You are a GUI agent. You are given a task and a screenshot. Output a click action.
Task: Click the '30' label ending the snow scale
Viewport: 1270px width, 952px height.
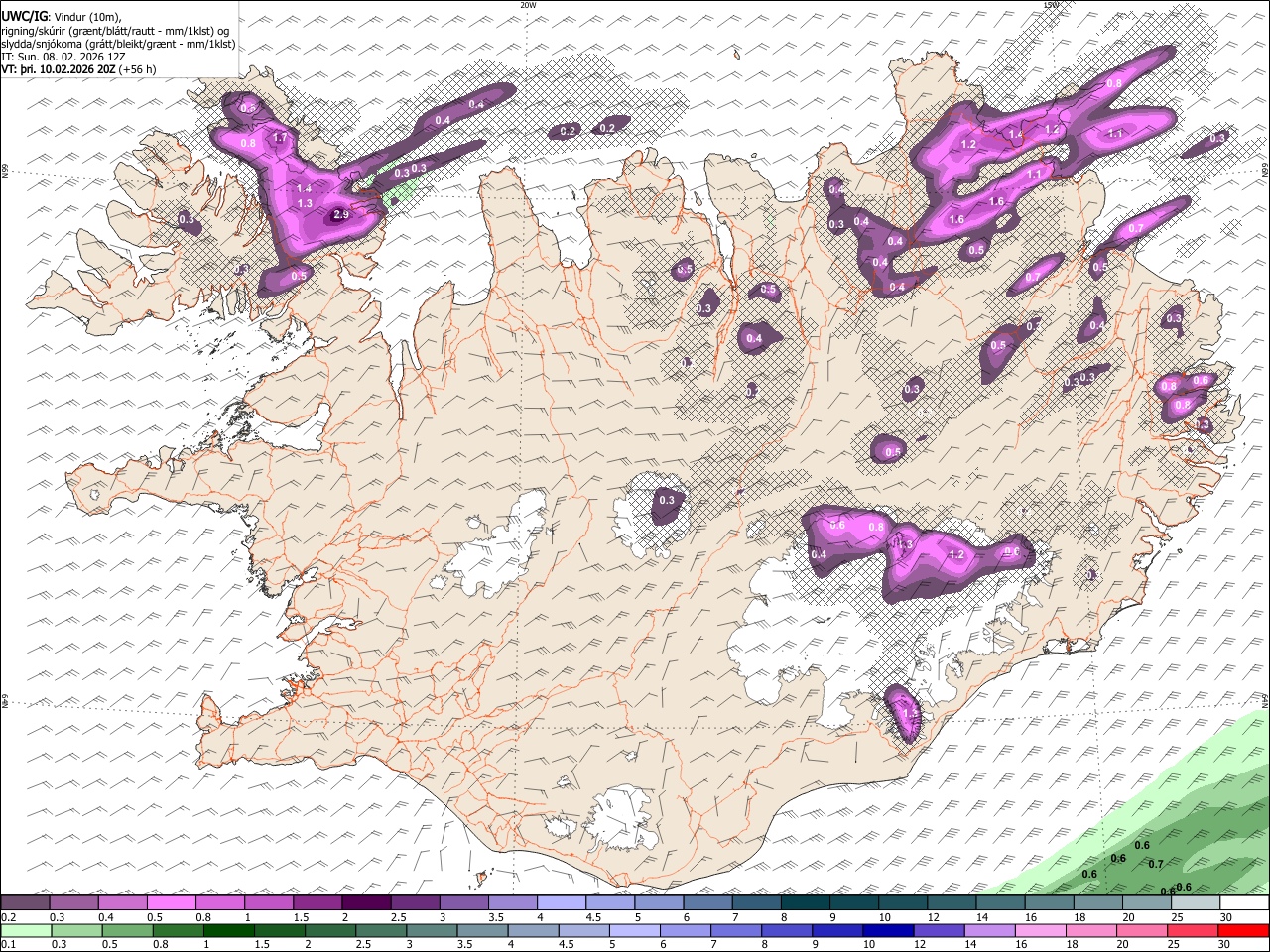tap(1226, 917)
